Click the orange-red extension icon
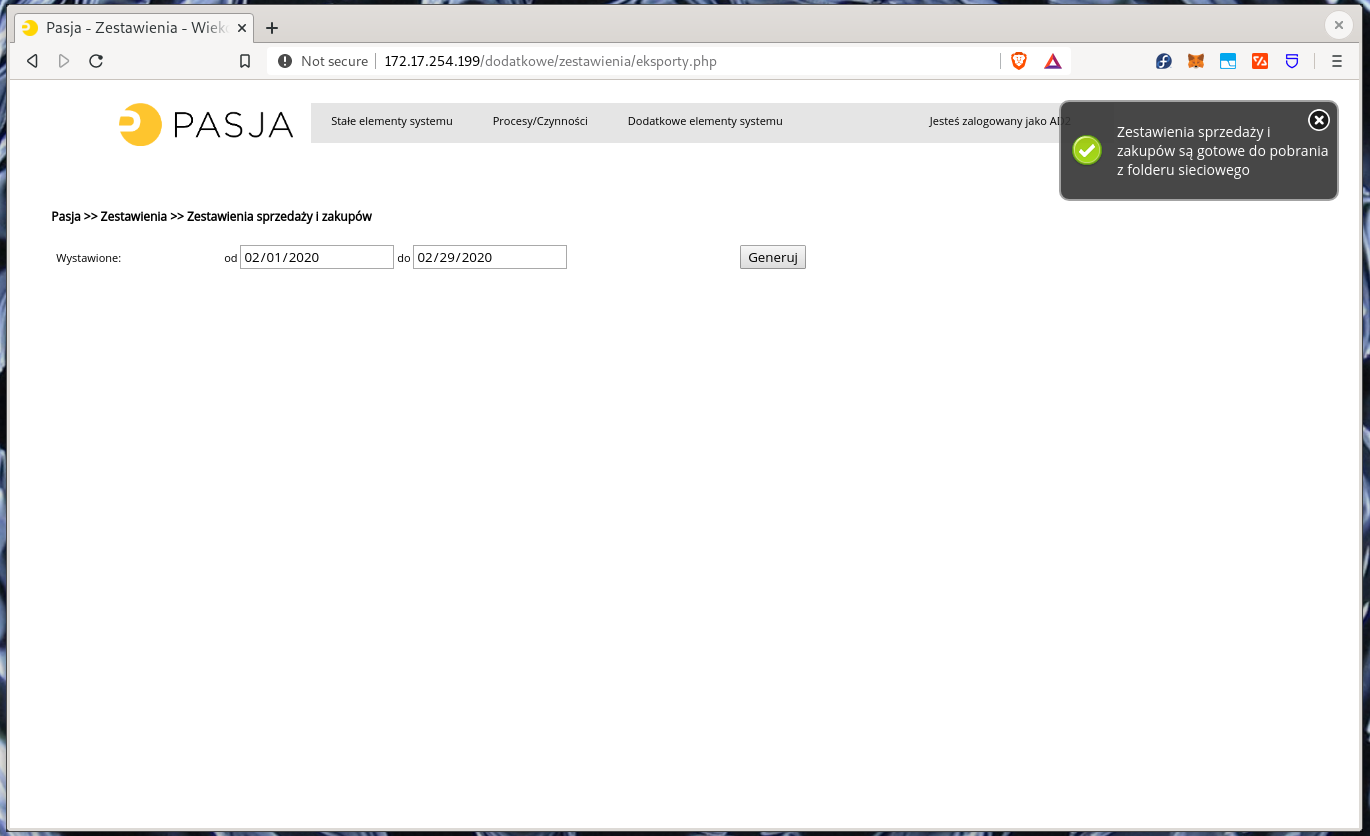This screenshot has height=836, width=1370. pyautogui.click(x=1260, y=61)
